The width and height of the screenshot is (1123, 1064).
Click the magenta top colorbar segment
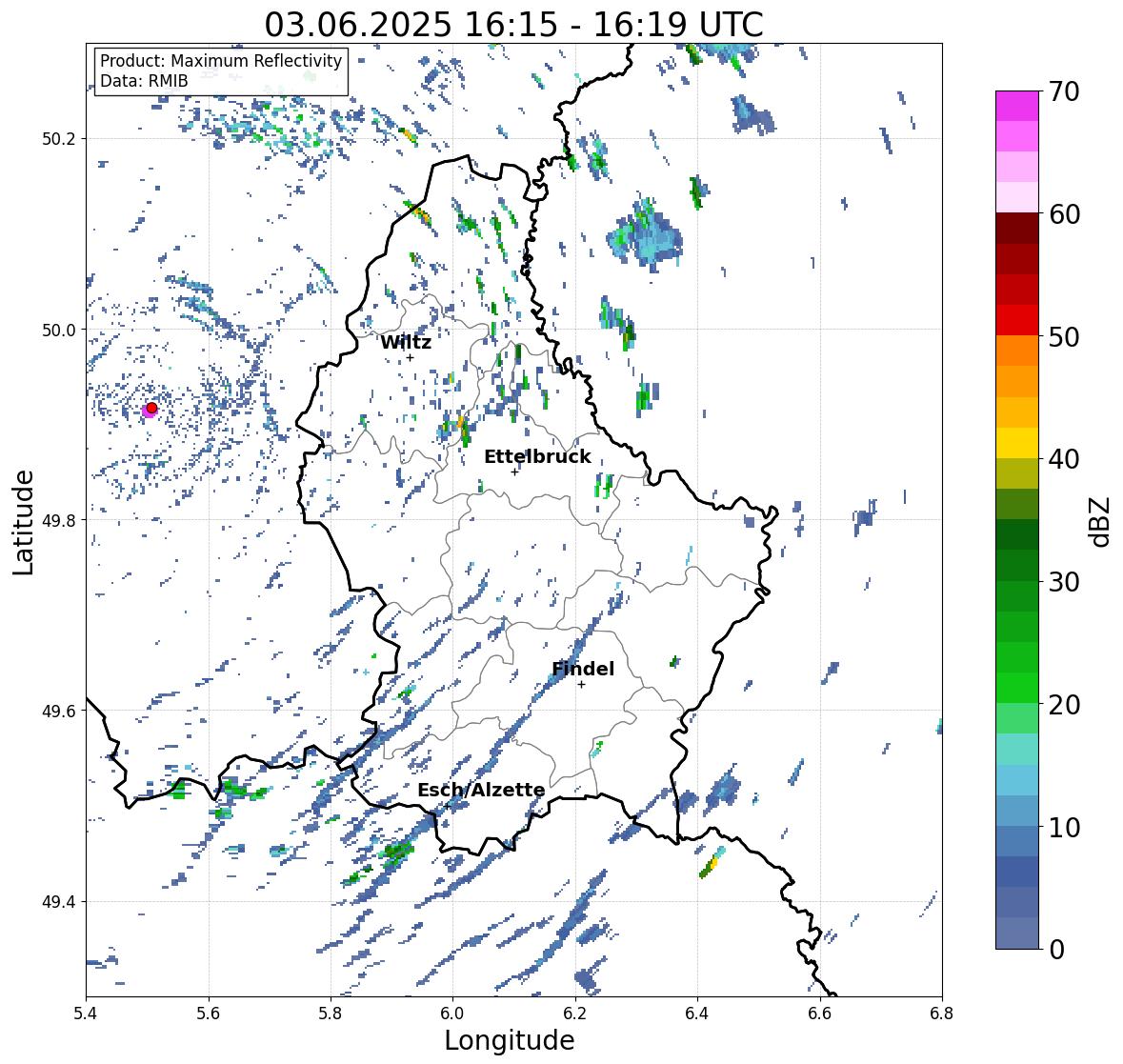click(1017, 106)
